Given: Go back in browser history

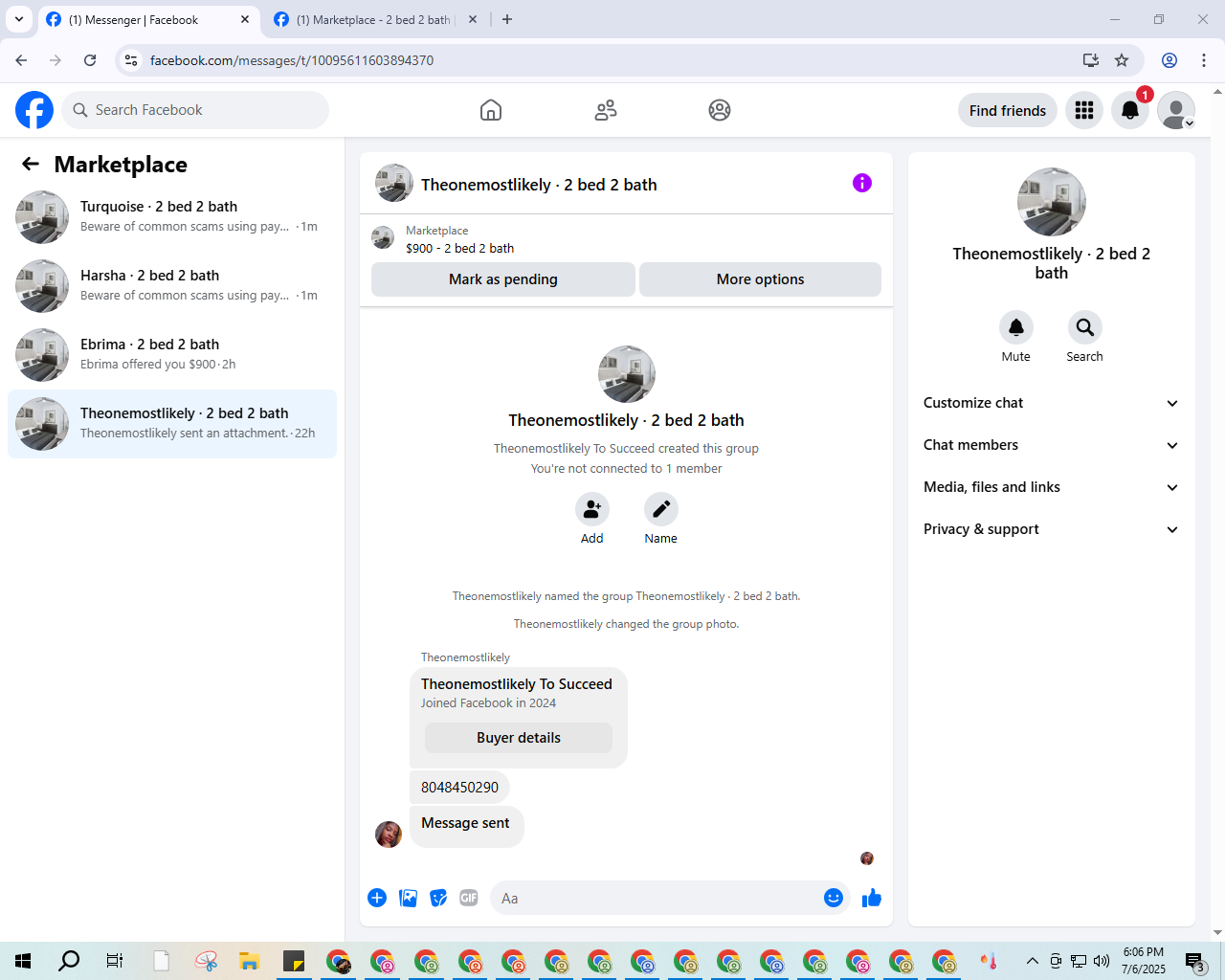Looking at the screenshot, I should (x=21, y=60).
